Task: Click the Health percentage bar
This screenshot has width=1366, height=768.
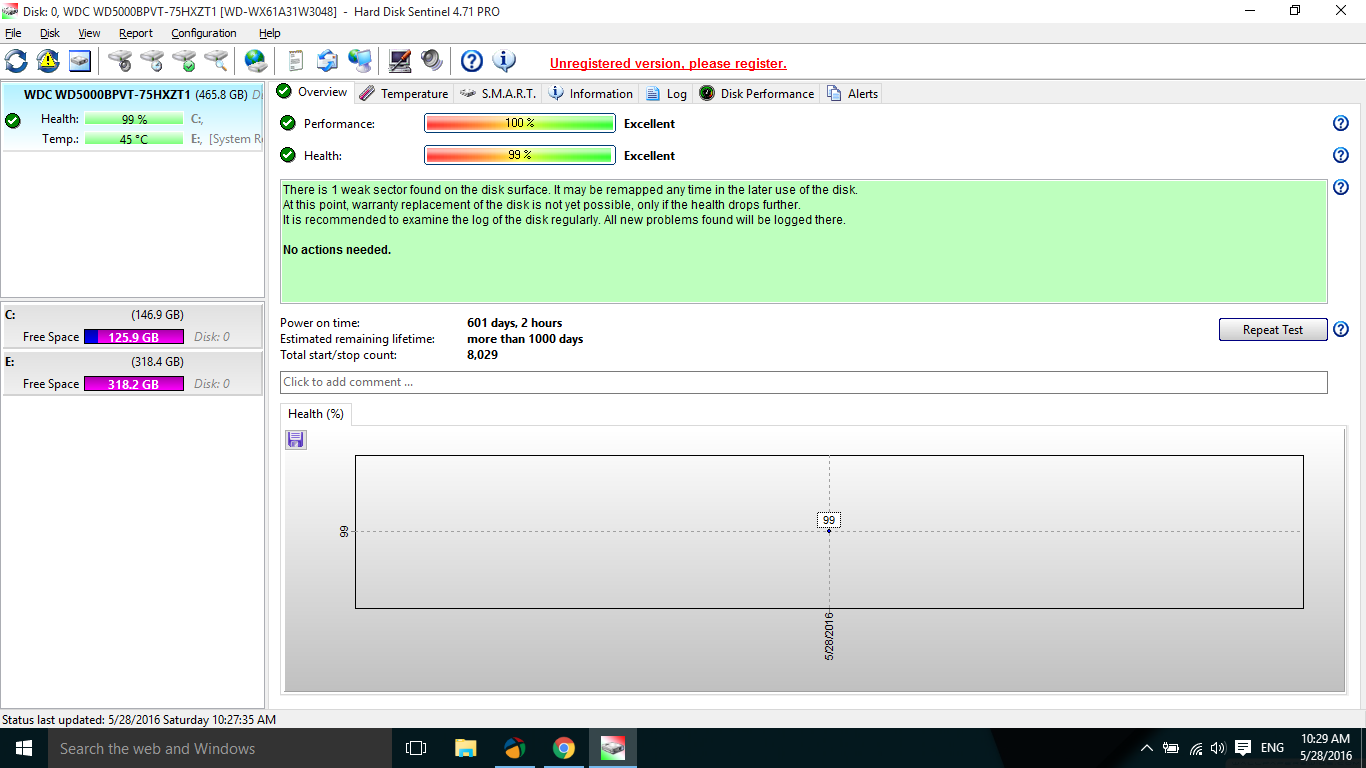Action: (519, 155)
